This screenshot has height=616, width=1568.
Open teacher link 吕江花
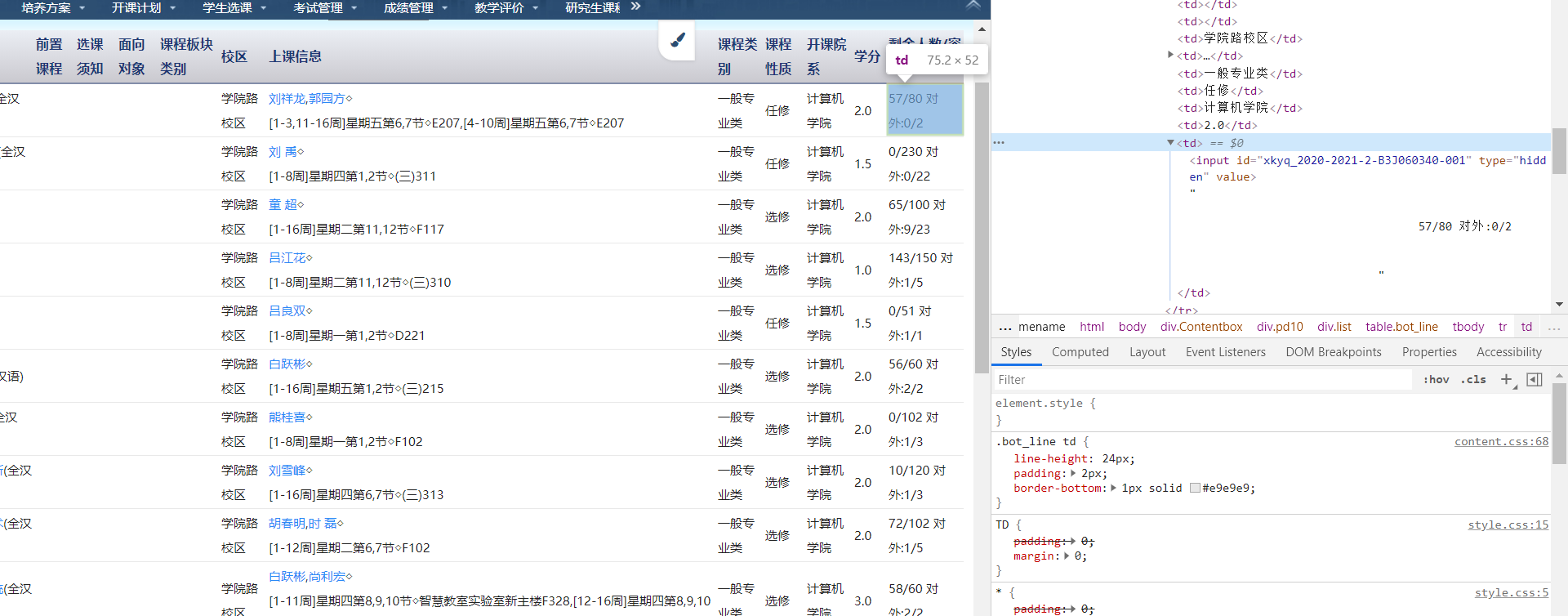[287, 258]
